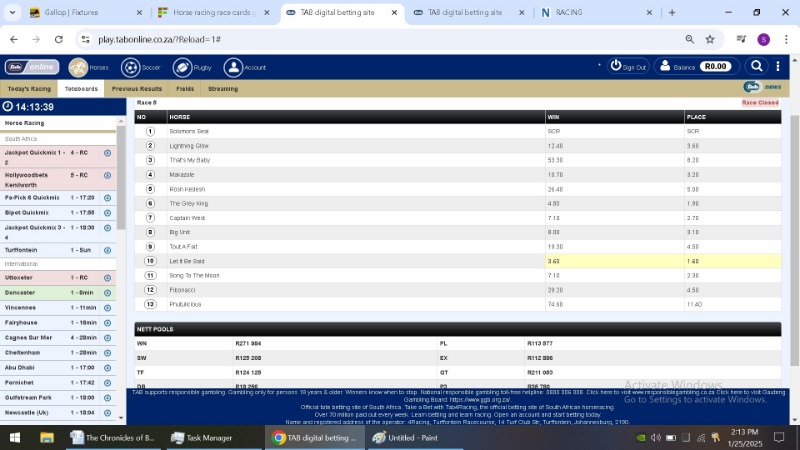Image resolution: width=800 pixels, height=450 pixels.
Task: Bookmark this page with the star
Action: [710, 39]
